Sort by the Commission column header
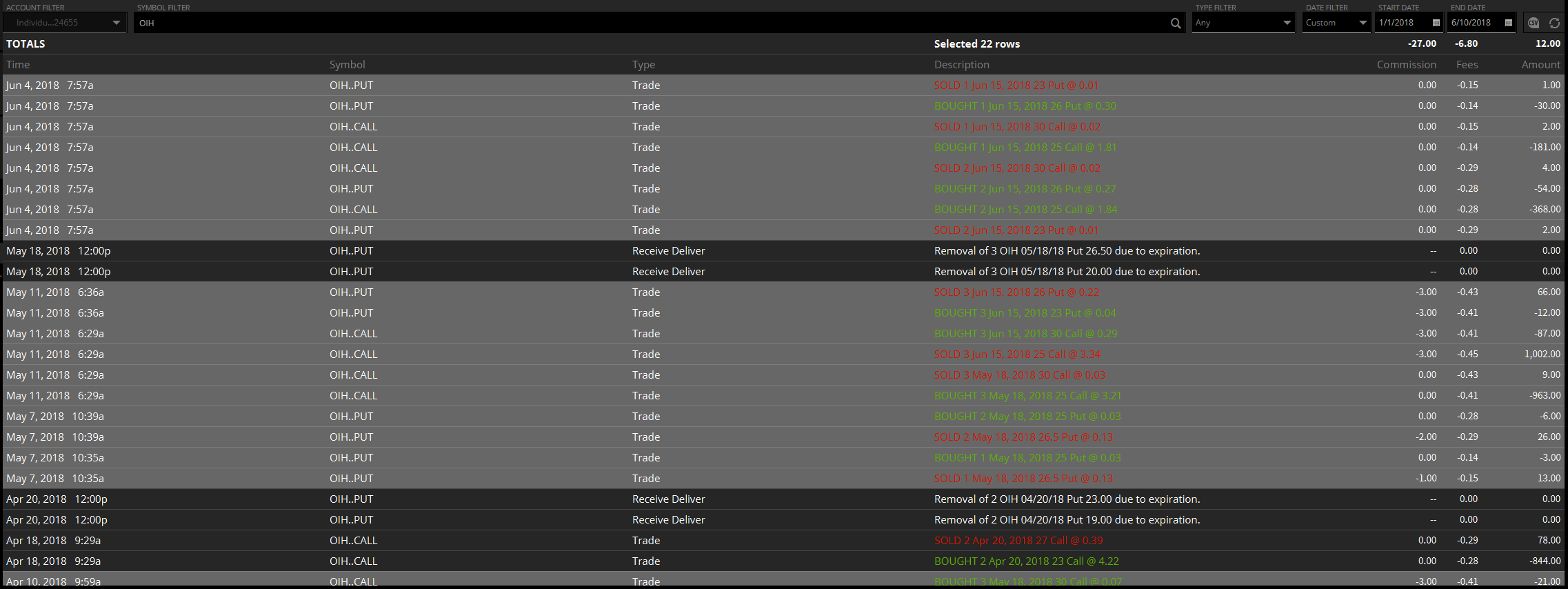This screenshot has width=1568, height=589. [x=1406, y=65]
